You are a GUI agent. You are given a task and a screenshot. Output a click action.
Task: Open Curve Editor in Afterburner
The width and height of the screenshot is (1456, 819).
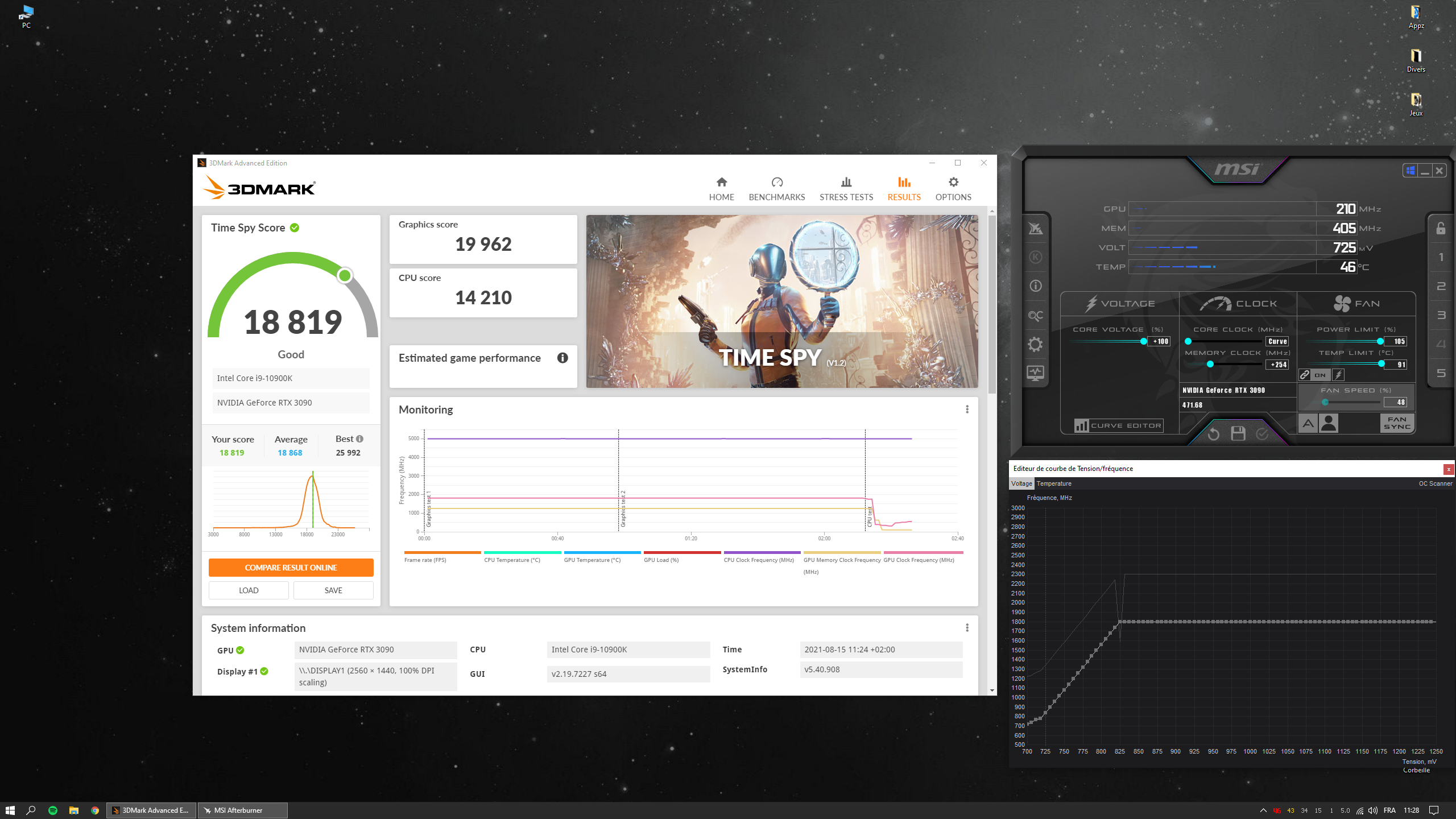pos(1119,425)
